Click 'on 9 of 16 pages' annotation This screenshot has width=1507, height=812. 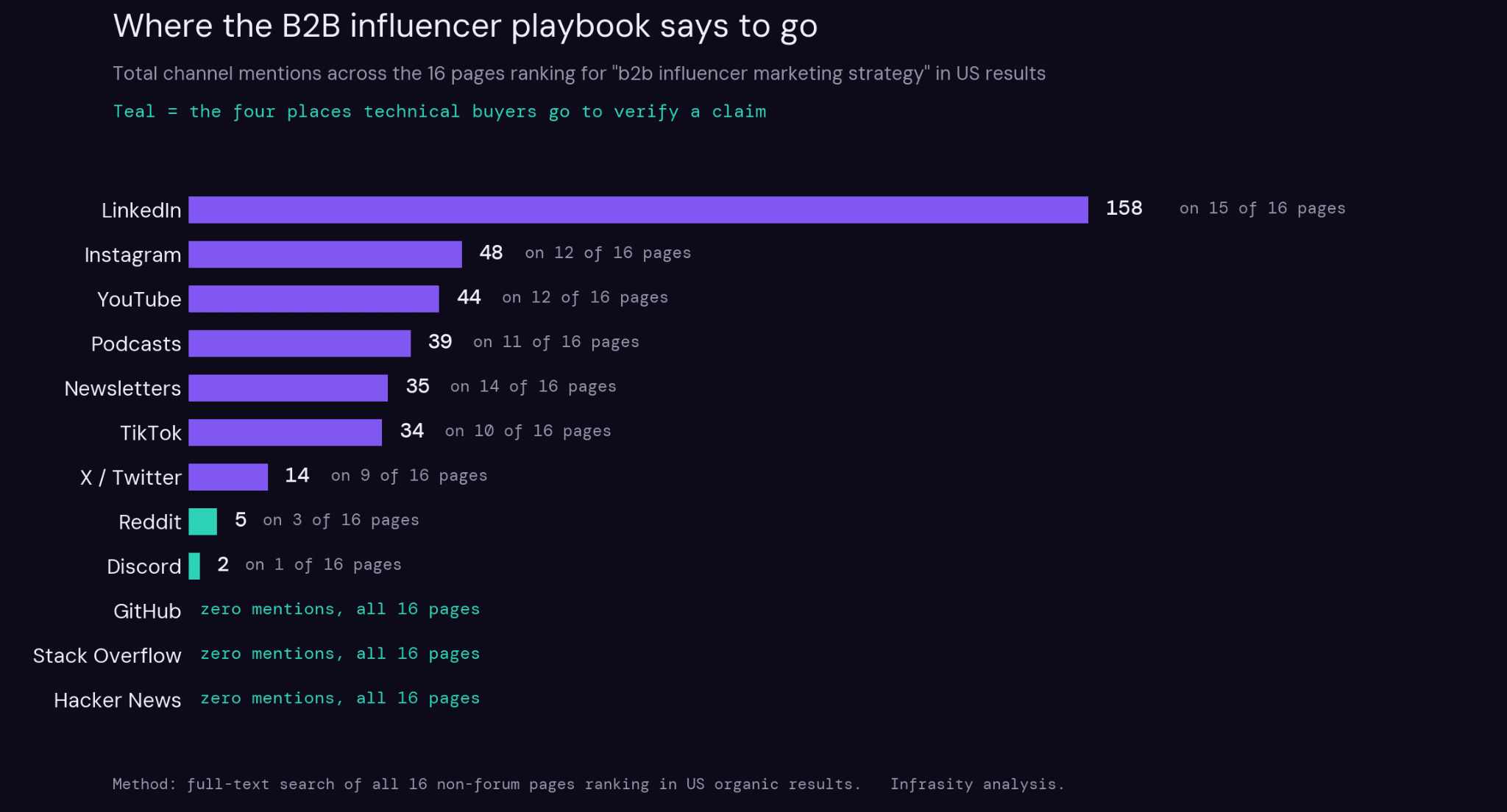click(409, 476)
